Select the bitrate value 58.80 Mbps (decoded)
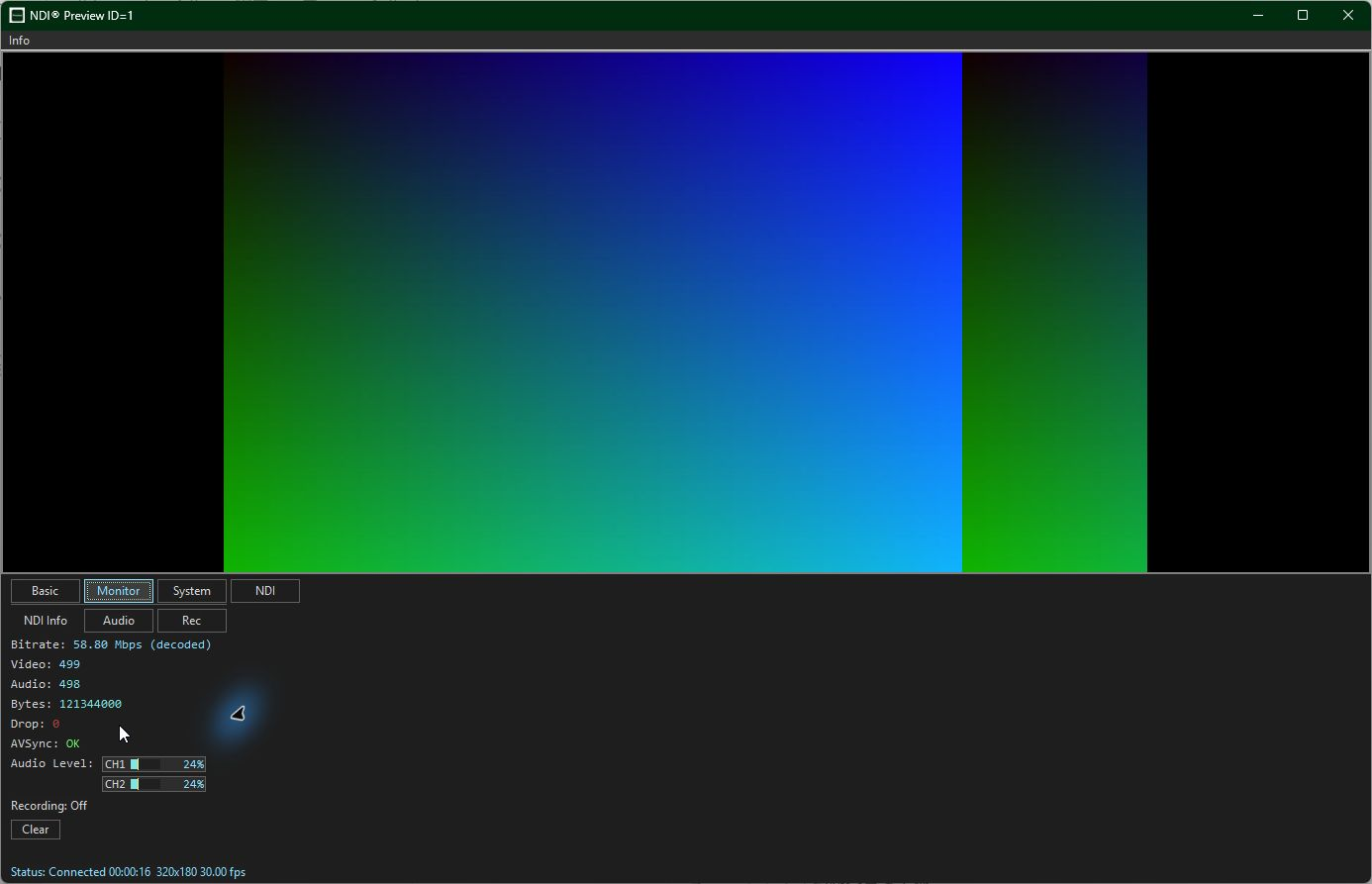Viewport: 1372px width, 884px height. [143, 644]
